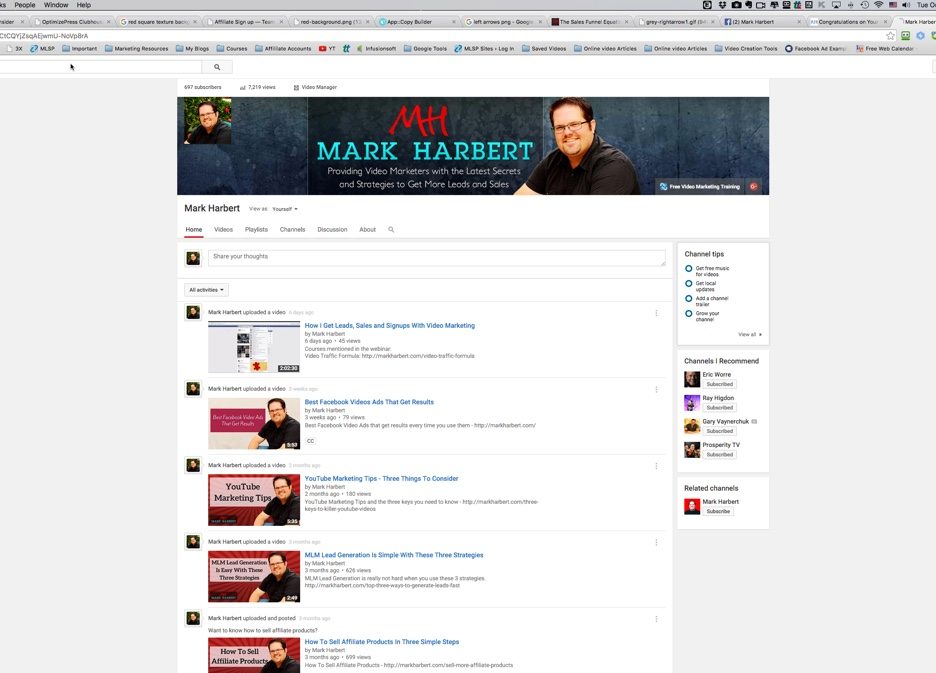Screen dimensions: 936x673
Task: Open options menu for MLM Lead Generation post
Action: coord(656,542)
